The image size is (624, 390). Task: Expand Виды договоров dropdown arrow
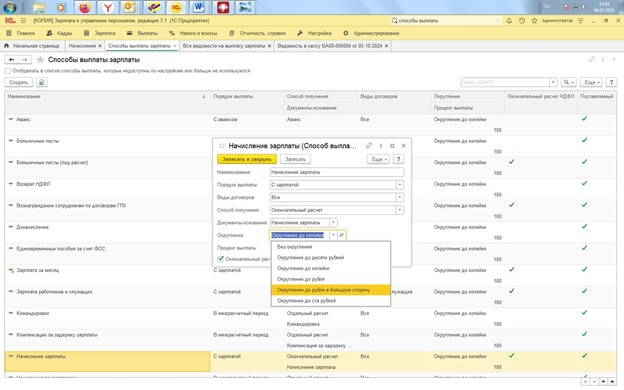pos(400,197)
